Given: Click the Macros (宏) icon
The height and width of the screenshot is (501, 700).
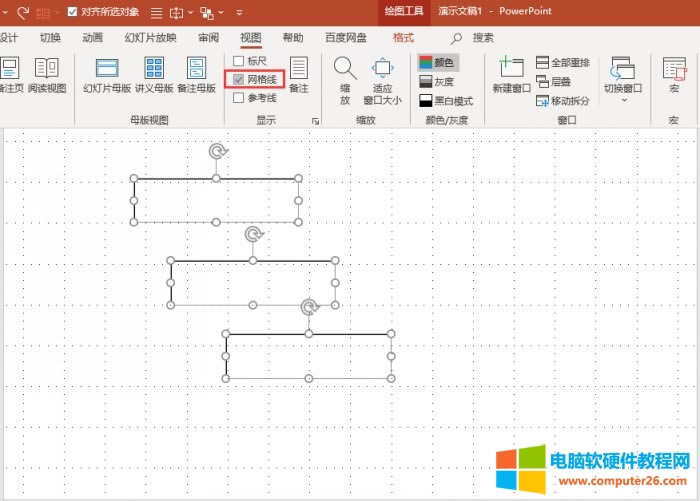Looking at the screenshot, I should (674, 75).
